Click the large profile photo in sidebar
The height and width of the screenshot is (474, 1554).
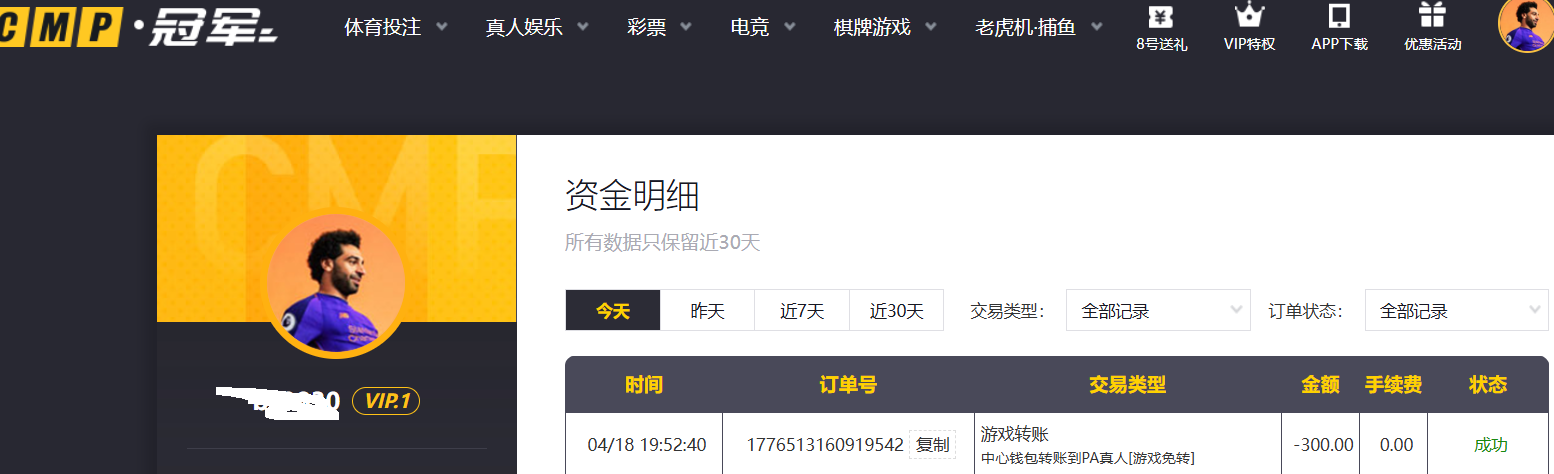pos(337,284)
